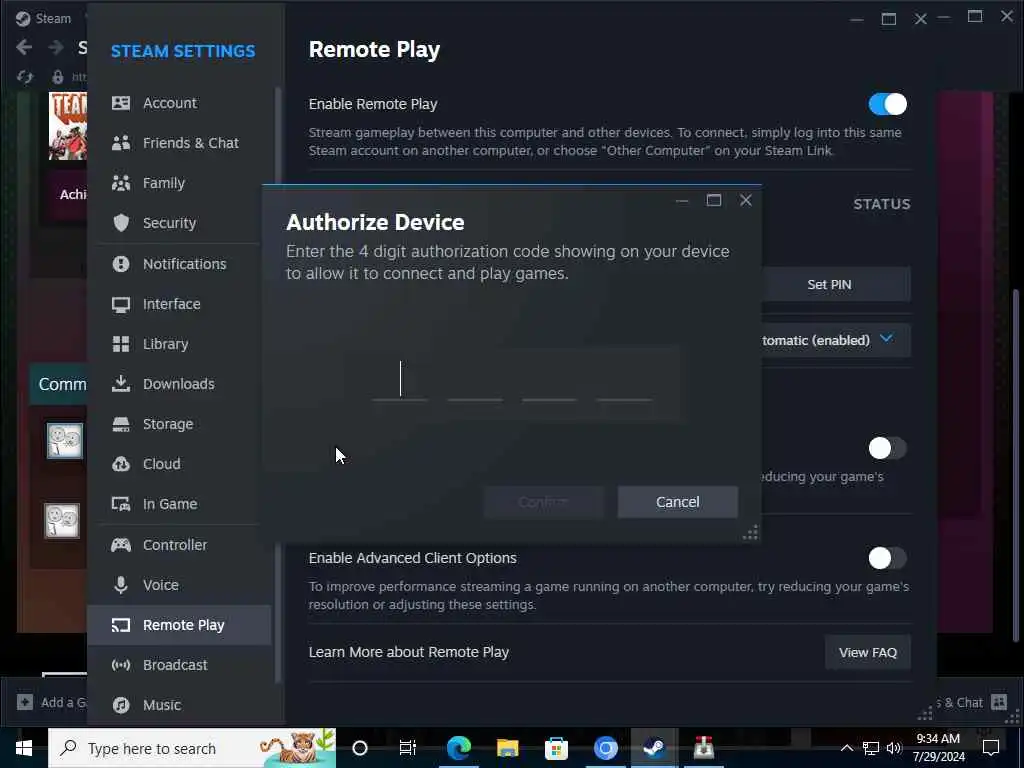Click the plus icon beside Add a Game

pyautogui.click(x=25, y=702)
